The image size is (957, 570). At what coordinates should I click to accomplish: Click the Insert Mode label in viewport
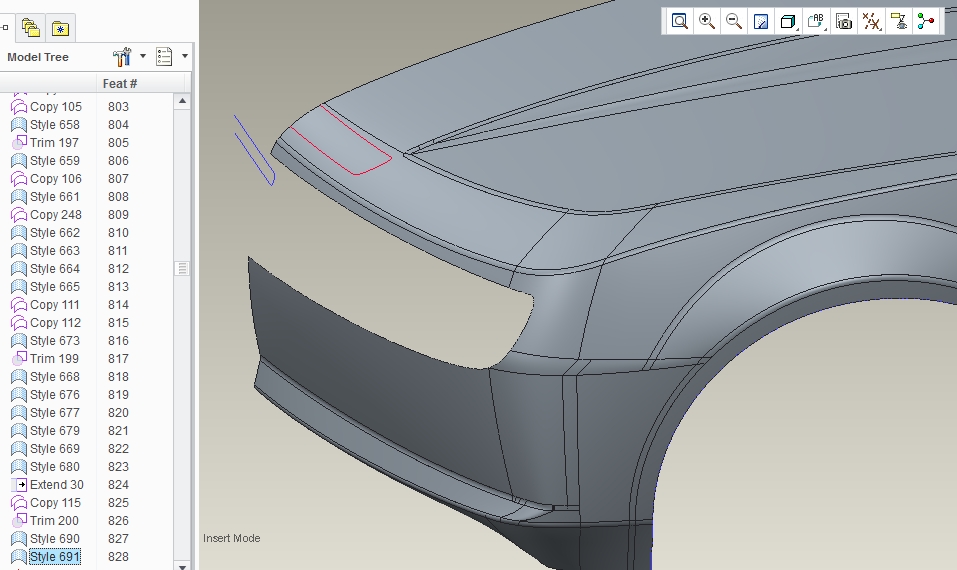[x=231, y=538]
